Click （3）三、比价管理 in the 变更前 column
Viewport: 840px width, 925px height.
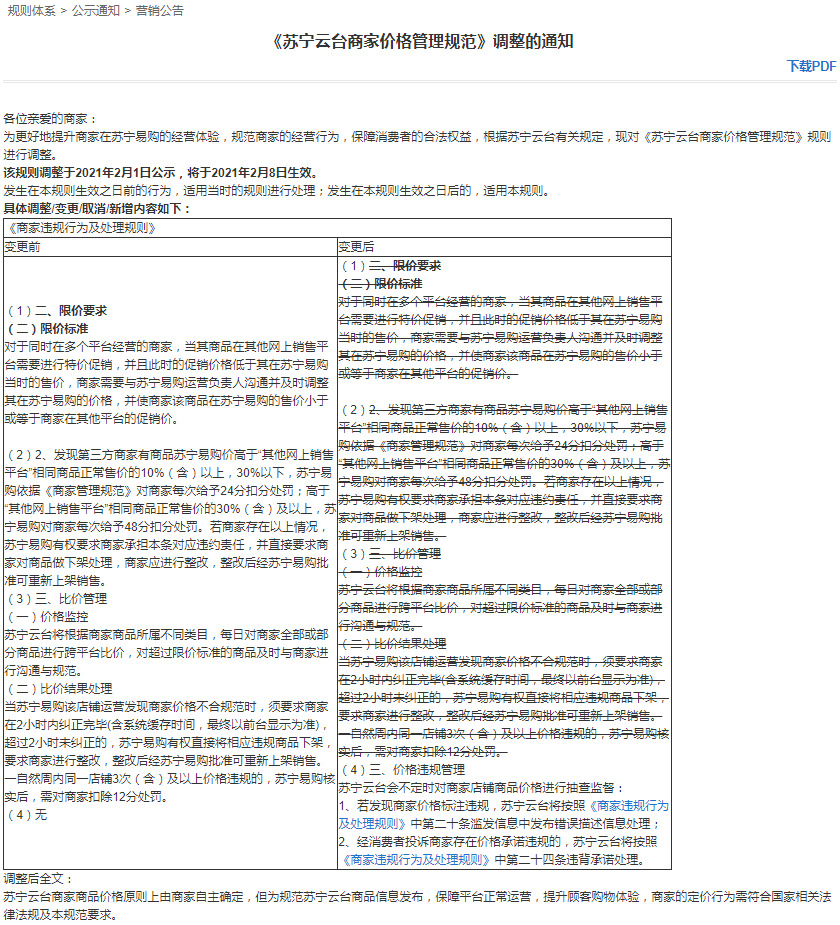point(57,599)
